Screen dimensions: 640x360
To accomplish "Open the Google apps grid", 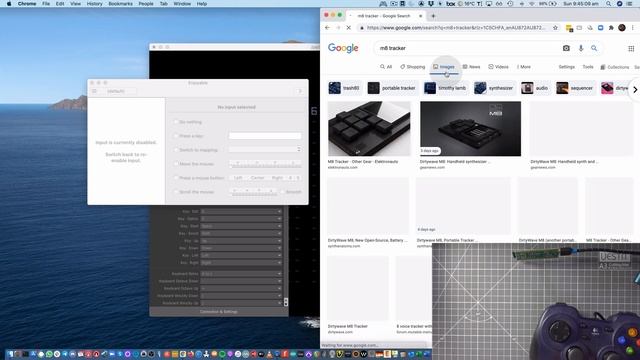I will [631, 48].
